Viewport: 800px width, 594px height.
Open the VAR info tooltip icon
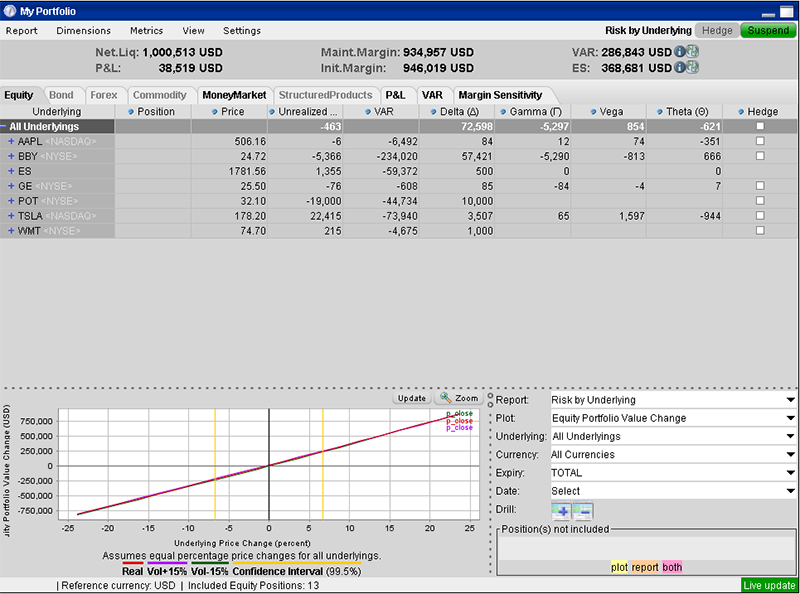pos(679,52)
